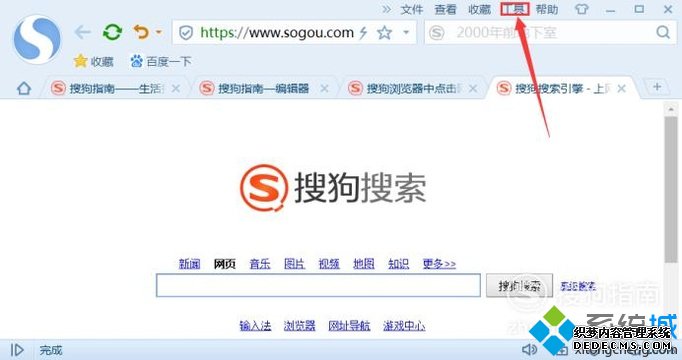Open the 新闻 search category
Screen dimensions: 682x360
click(190, 263)
